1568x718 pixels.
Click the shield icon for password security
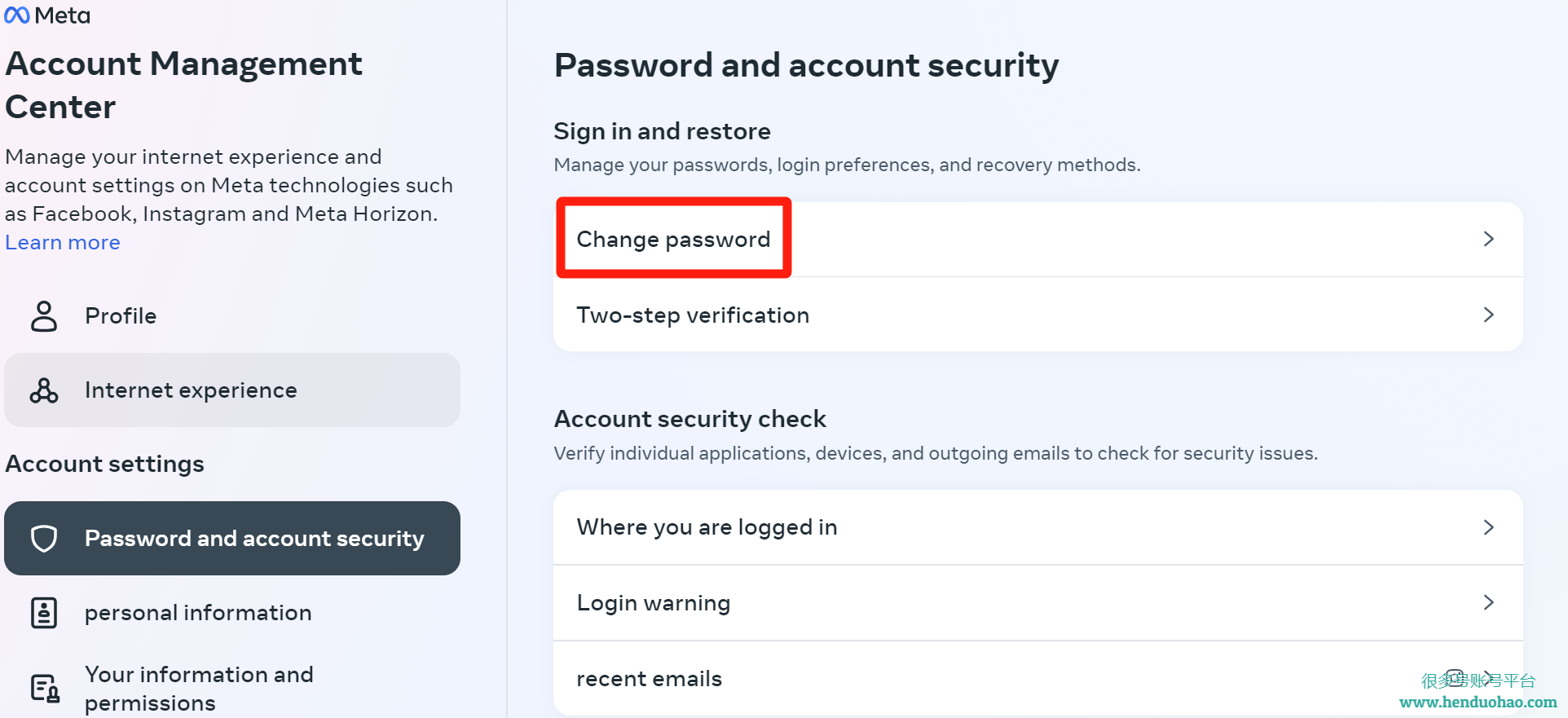pos(44,539)
